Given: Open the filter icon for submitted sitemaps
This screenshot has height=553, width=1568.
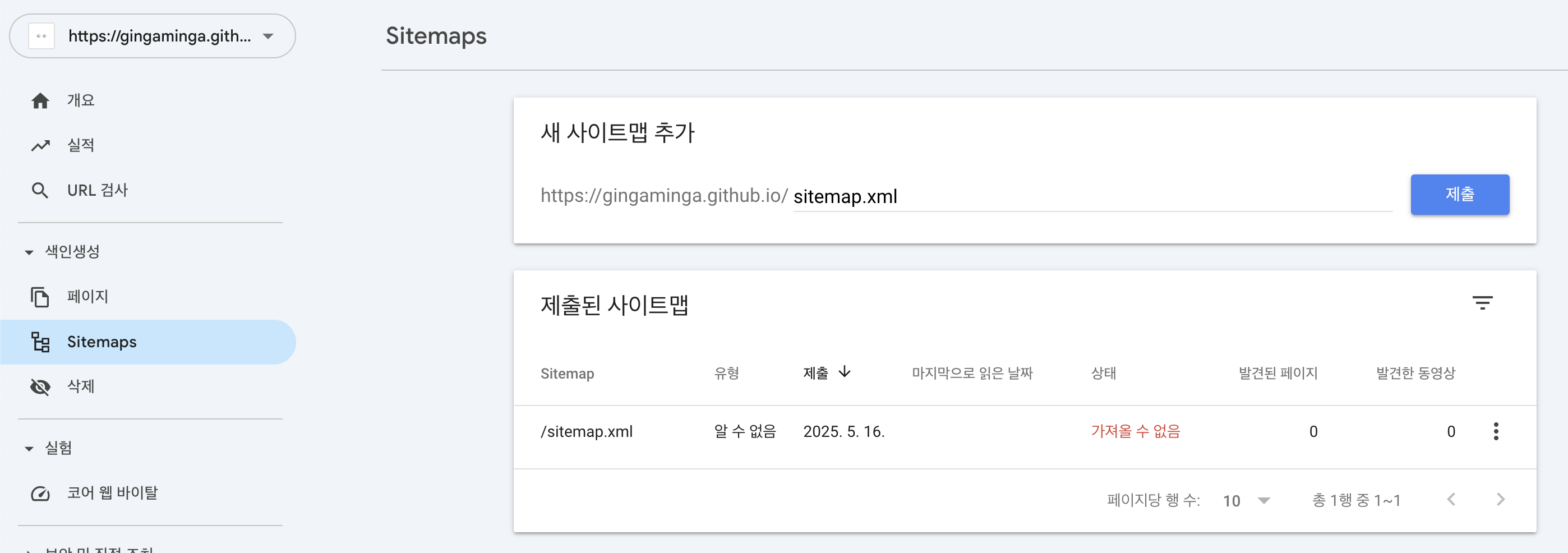Looking at the screenshot, I should pyautogui.click(x=1482, y=303).
